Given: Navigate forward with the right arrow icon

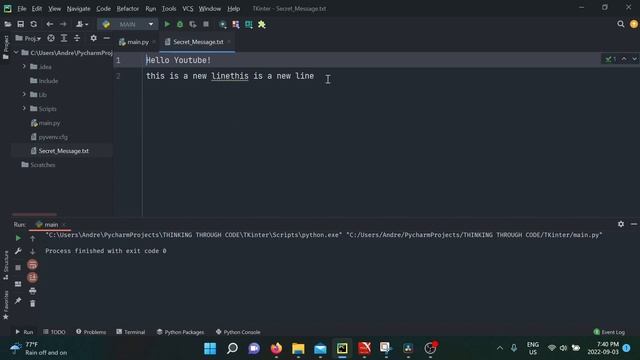Looking at the screenshot, I should tap(63, 24).
